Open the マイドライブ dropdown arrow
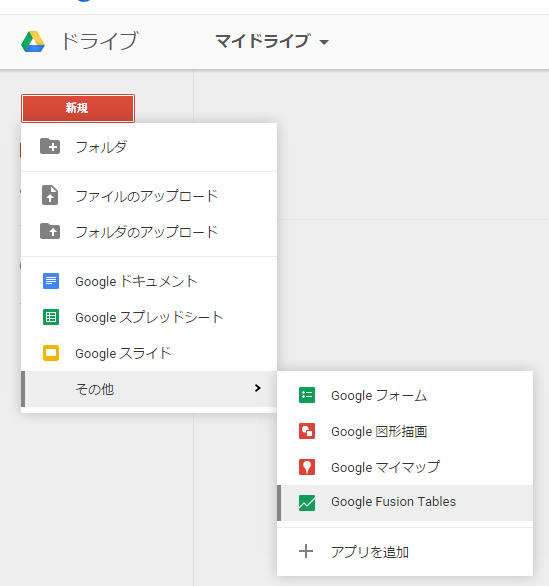 [x=324, y=42]
